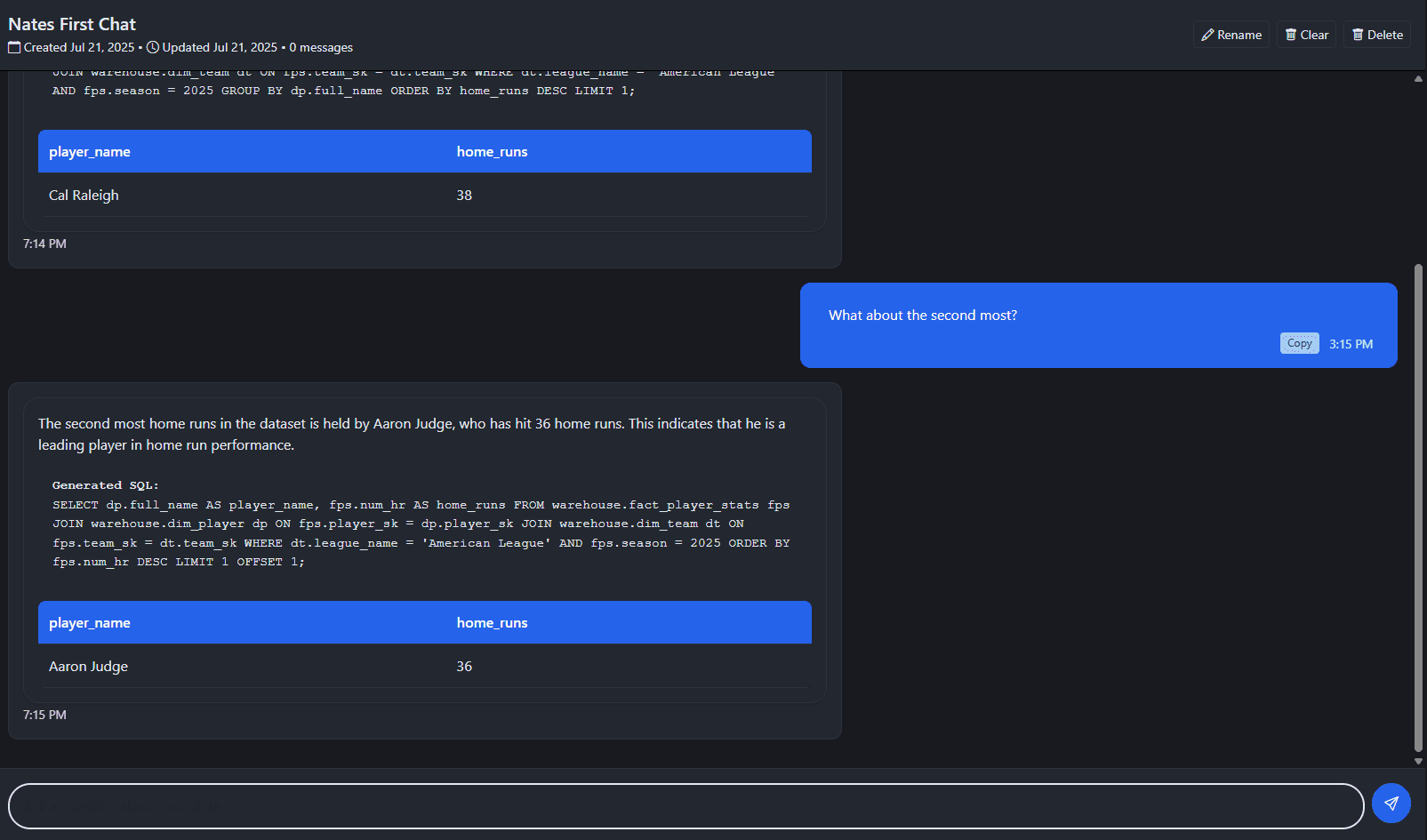Screen dimensions: 1427x840
Task: Click the pencil icon on Rename
Action: pos(1207,35)
